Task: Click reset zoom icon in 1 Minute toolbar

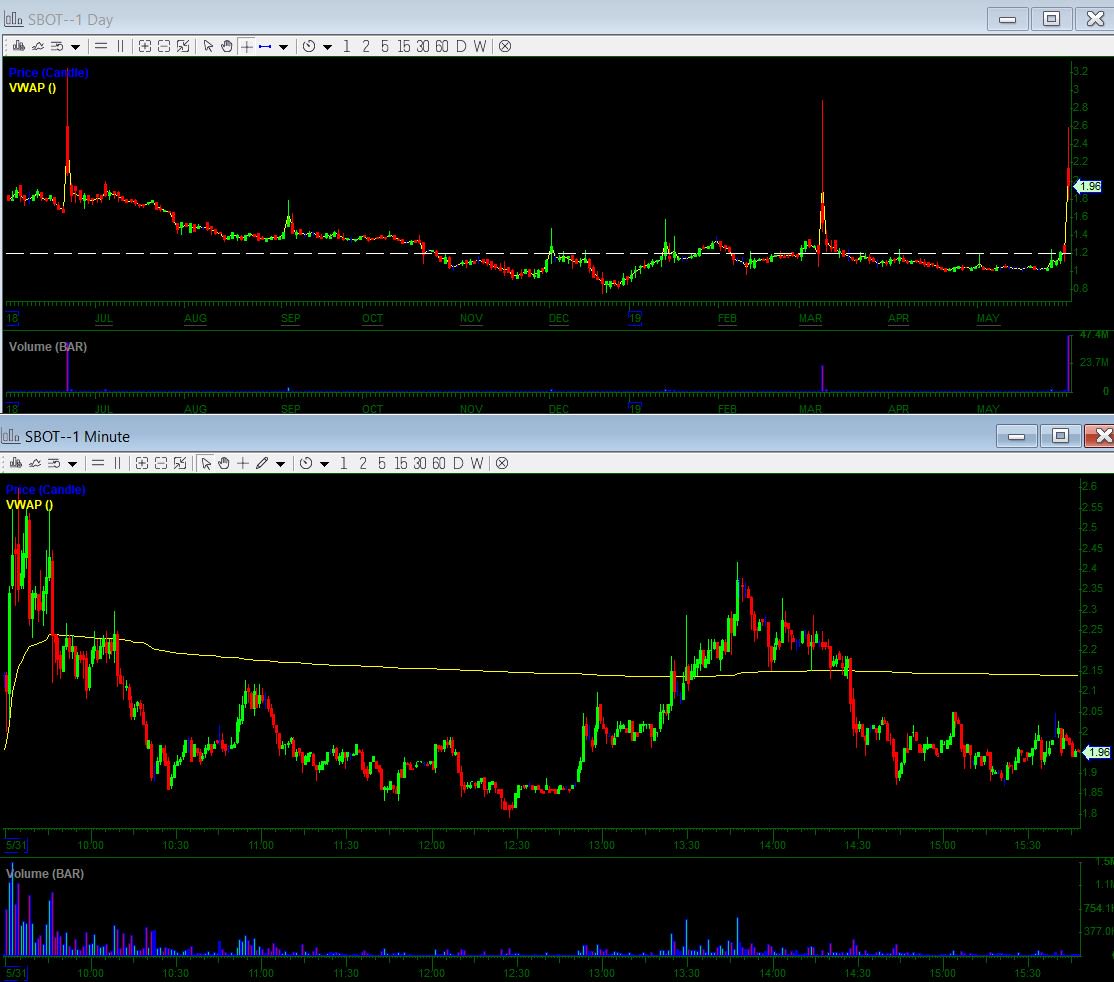Action: point(180,463)
